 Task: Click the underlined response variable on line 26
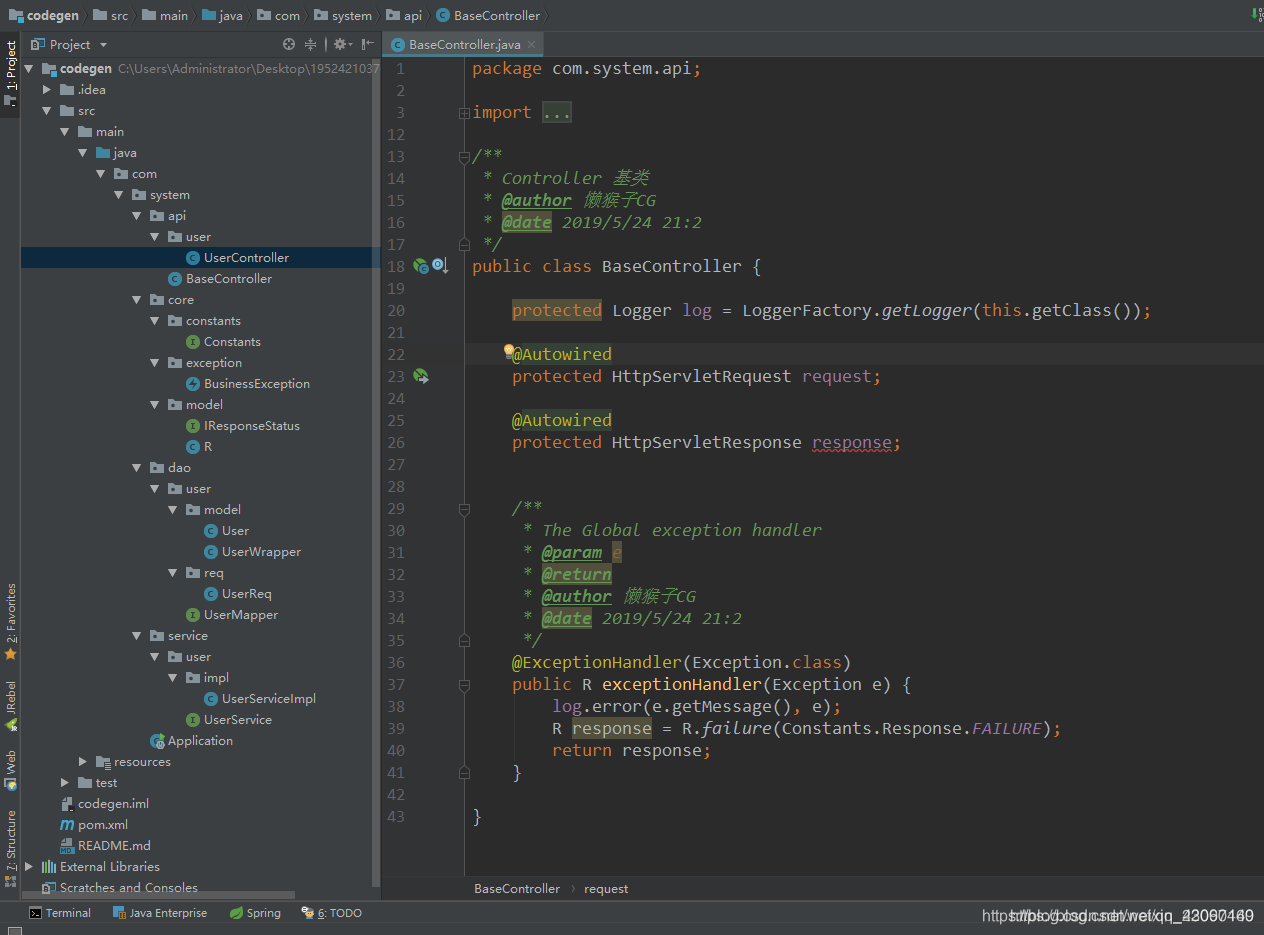pyautogui.click(x=851, y=442)
